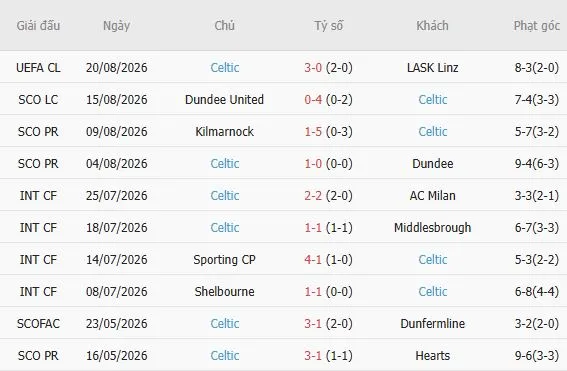Image resolution: width=567 pixels, height=371 pixels.
Task: Click the Dundee United team name
Action: 224,99
